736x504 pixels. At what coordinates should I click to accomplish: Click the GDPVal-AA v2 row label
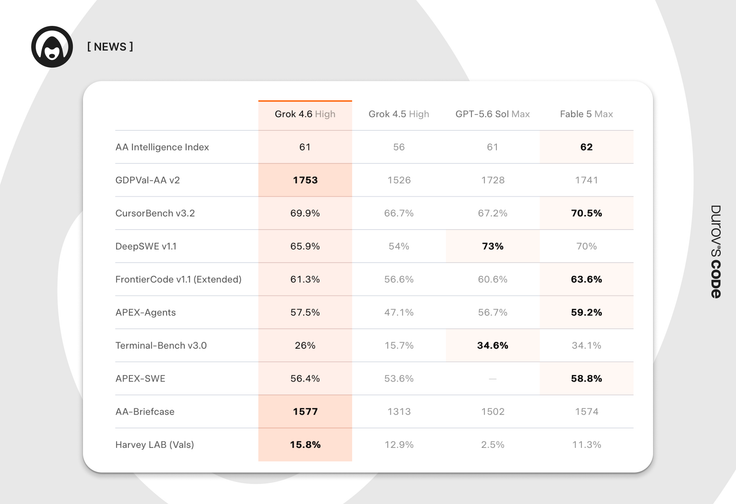[147, 180]
